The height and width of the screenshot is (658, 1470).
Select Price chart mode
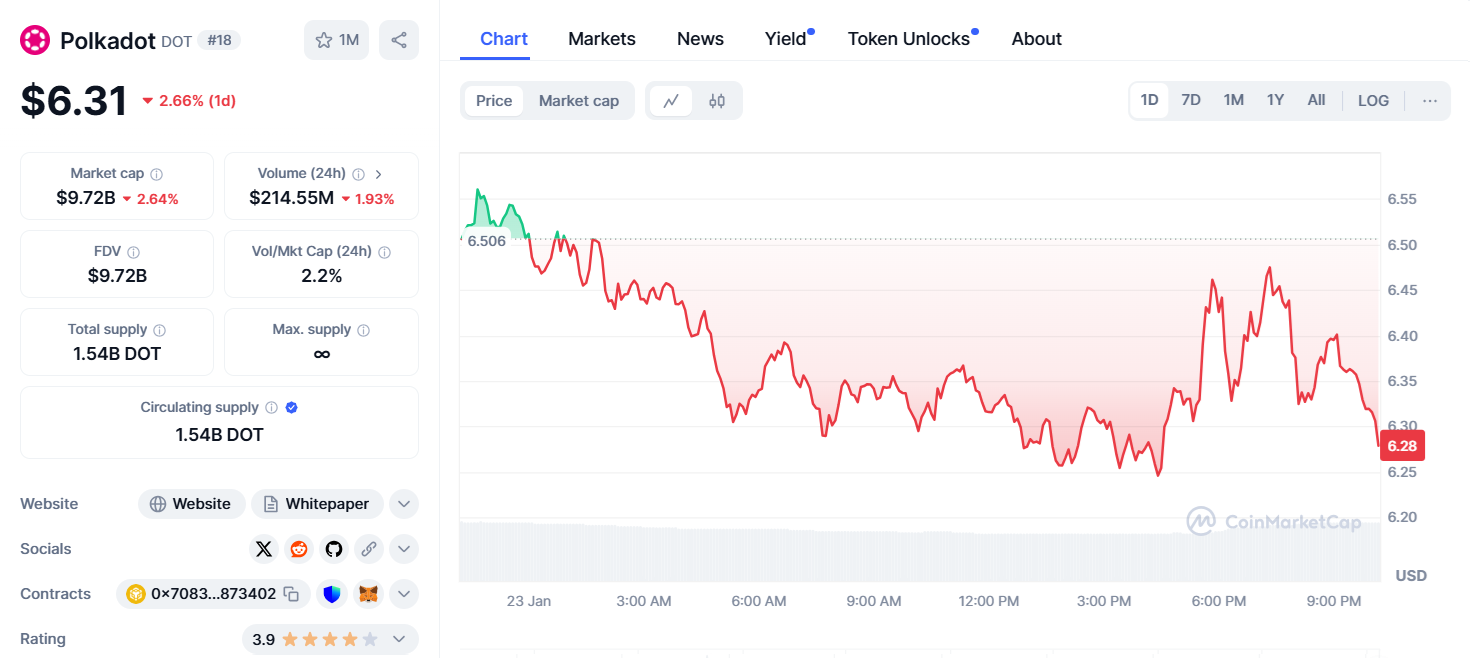click(x=494, y=101)
